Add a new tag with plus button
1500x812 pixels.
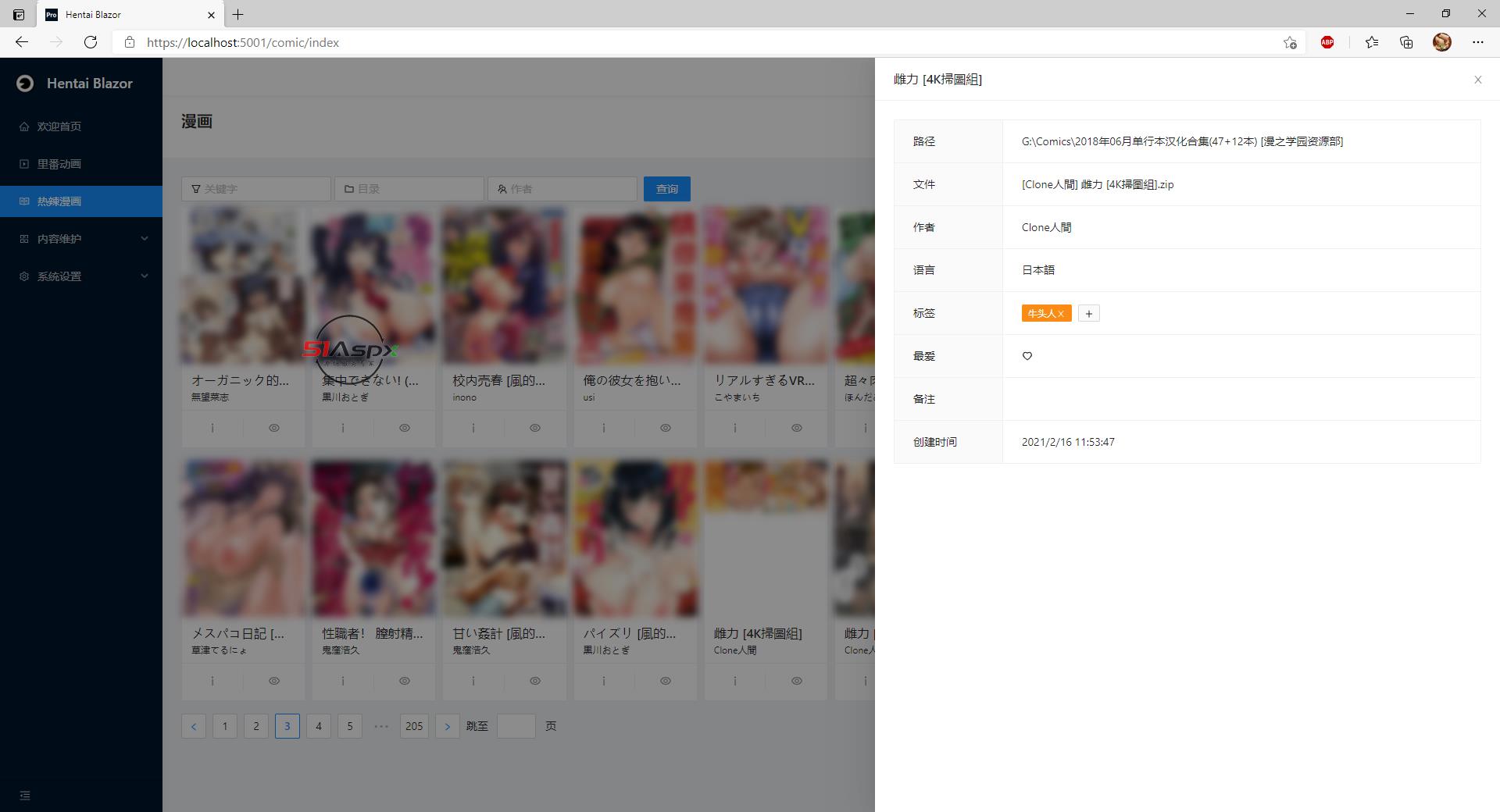1088,313
